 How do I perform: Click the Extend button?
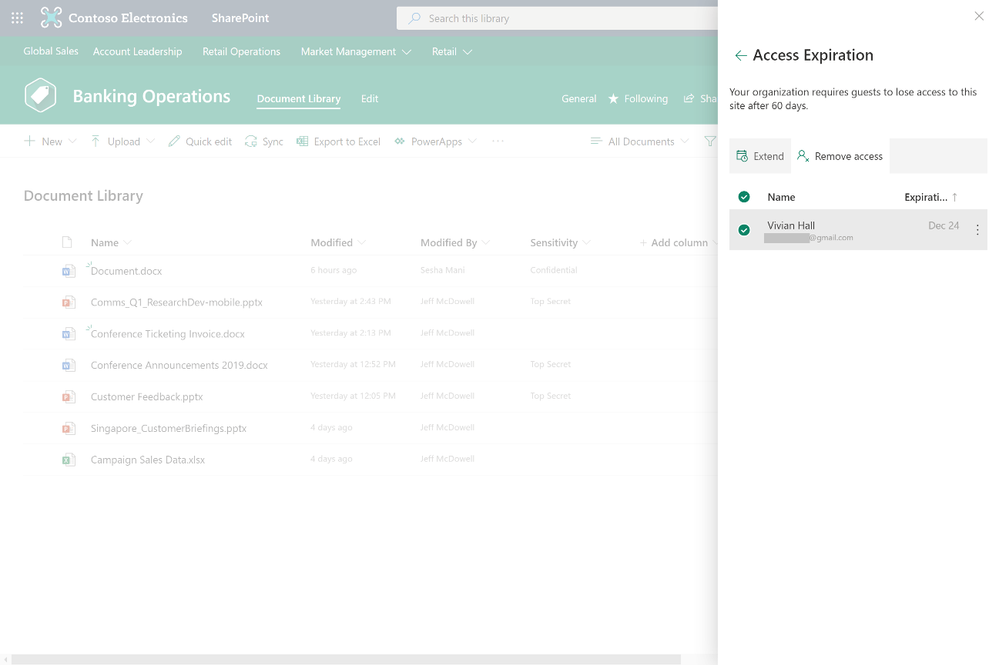pyautogui.click(x=760, y=156)
